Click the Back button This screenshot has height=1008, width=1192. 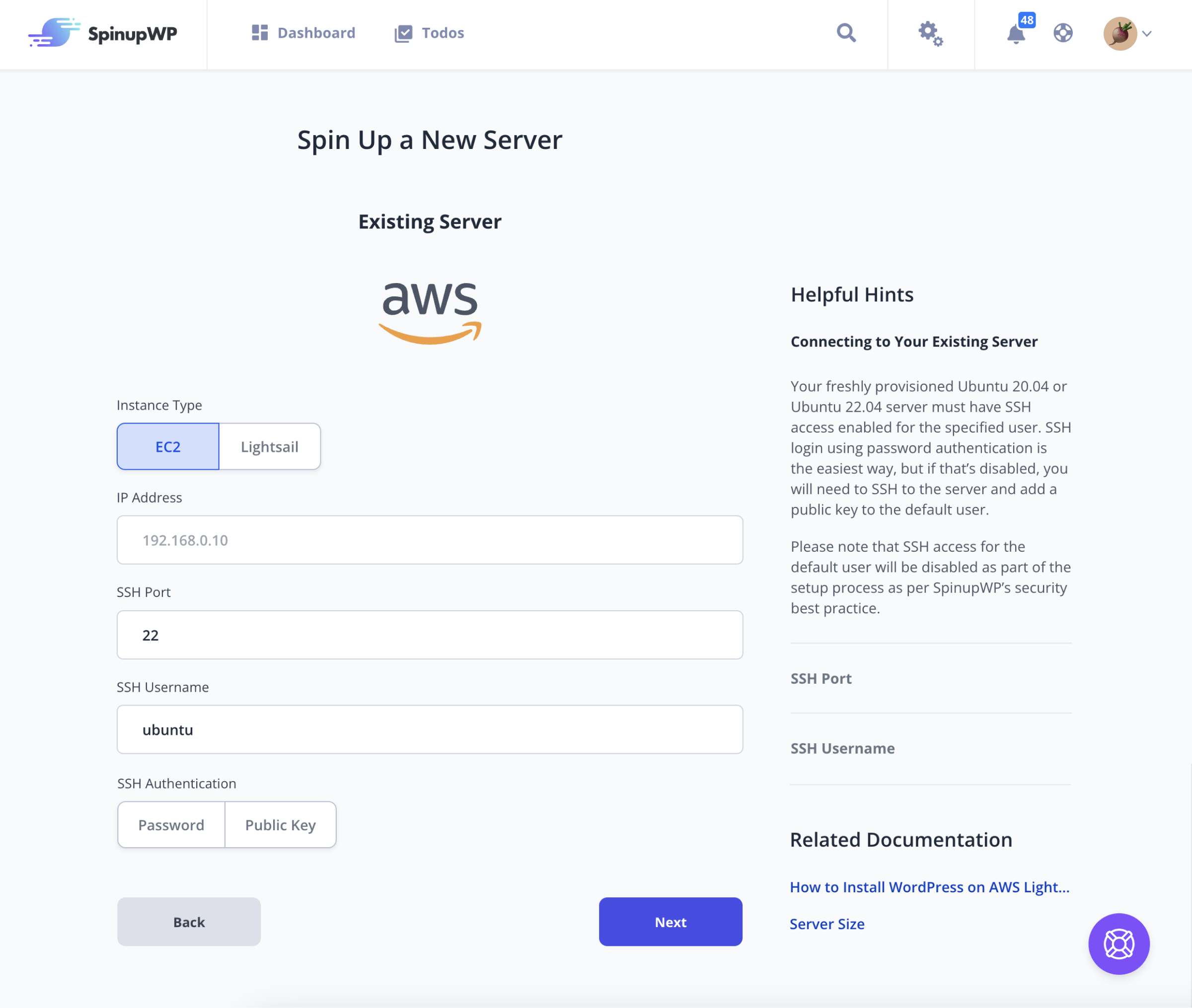point(189,922)
